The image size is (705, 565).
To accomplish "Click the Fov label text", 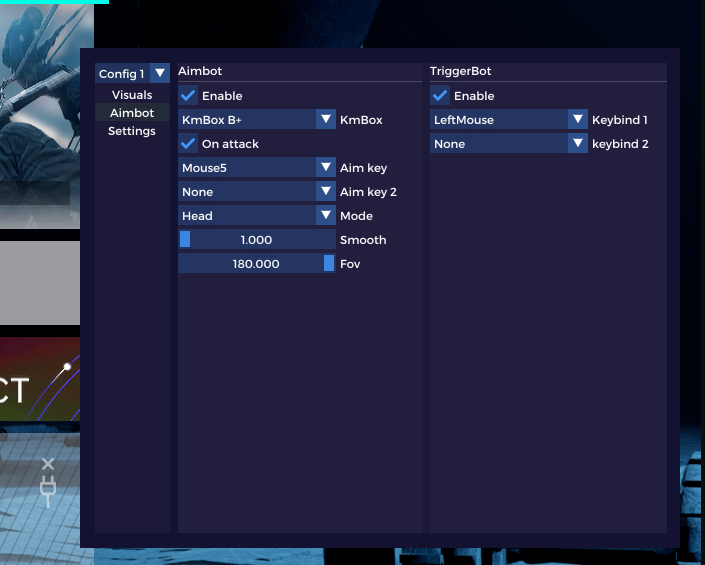I will [350, 264].
